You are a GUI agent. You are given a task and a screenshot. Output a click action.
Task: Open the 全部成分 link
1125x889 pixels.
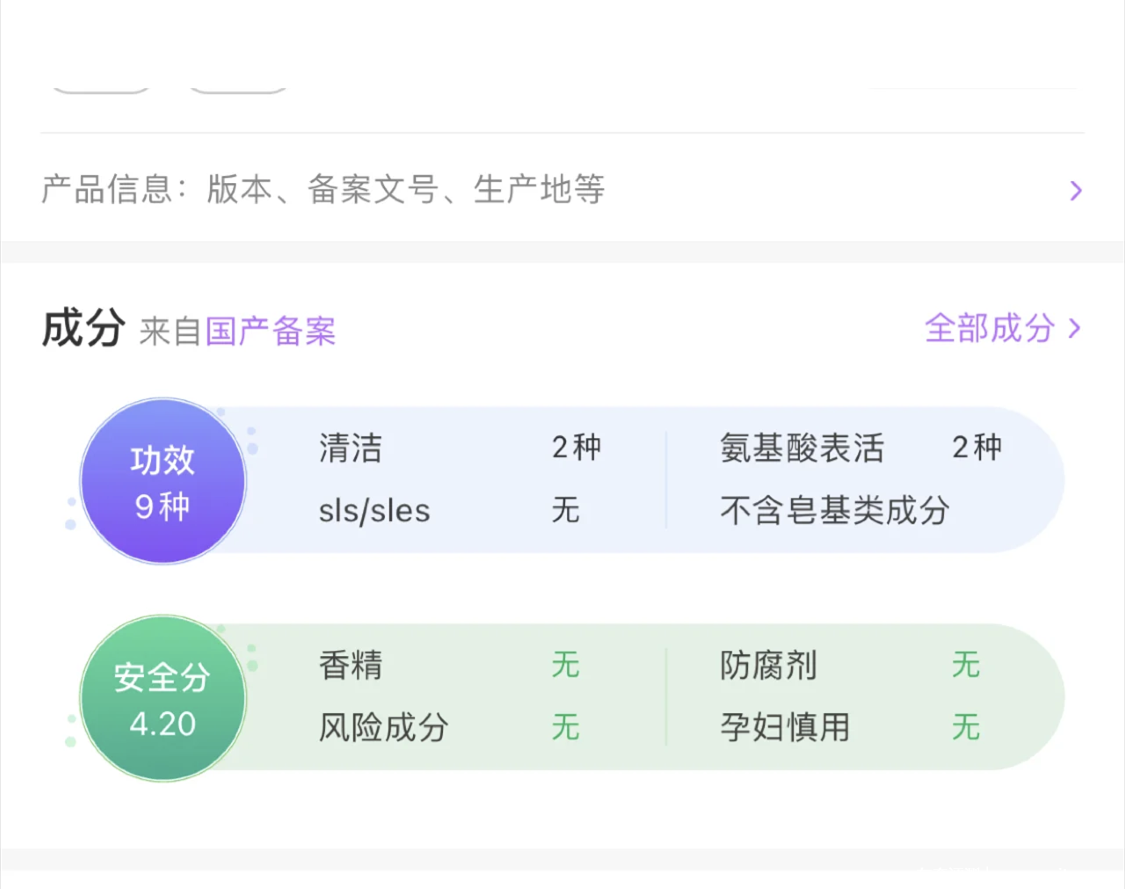pyautogui.click(x=989, y=328)
